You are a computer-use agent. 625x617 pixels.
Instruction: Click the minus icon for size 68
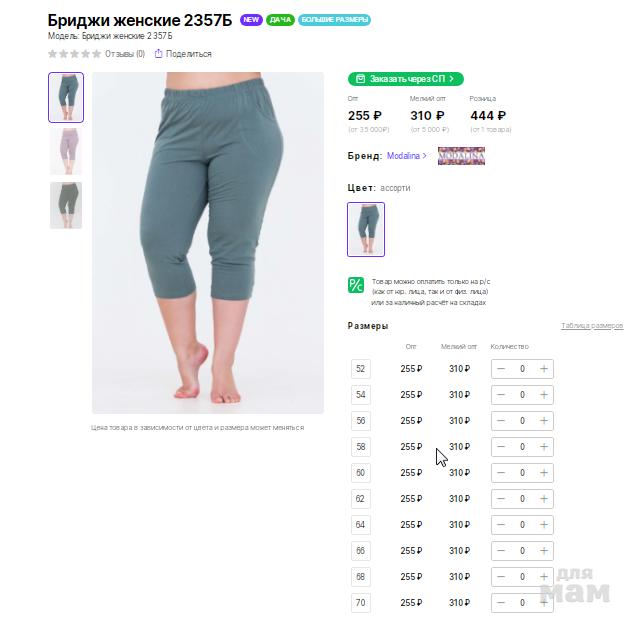[501, 577]
